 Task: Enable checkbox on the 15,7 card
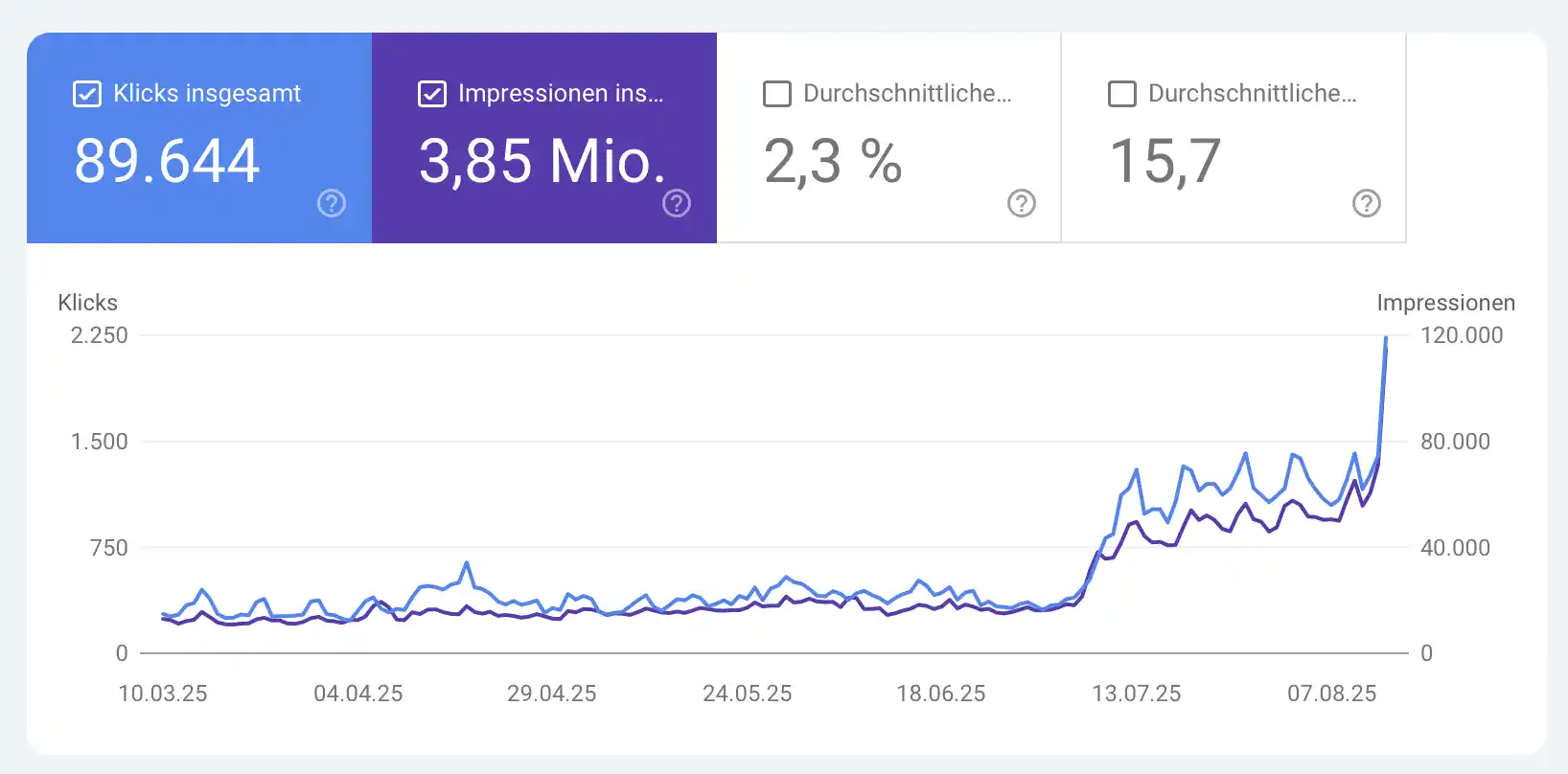[1122, 94]
